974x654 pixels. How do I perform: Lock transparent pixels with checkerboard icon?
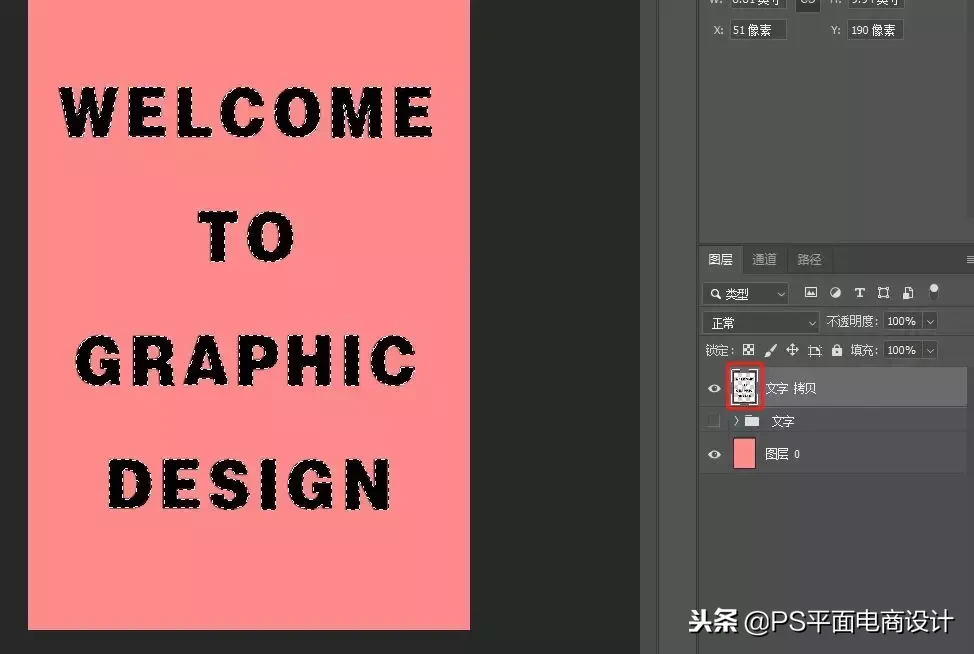[749, 350]
